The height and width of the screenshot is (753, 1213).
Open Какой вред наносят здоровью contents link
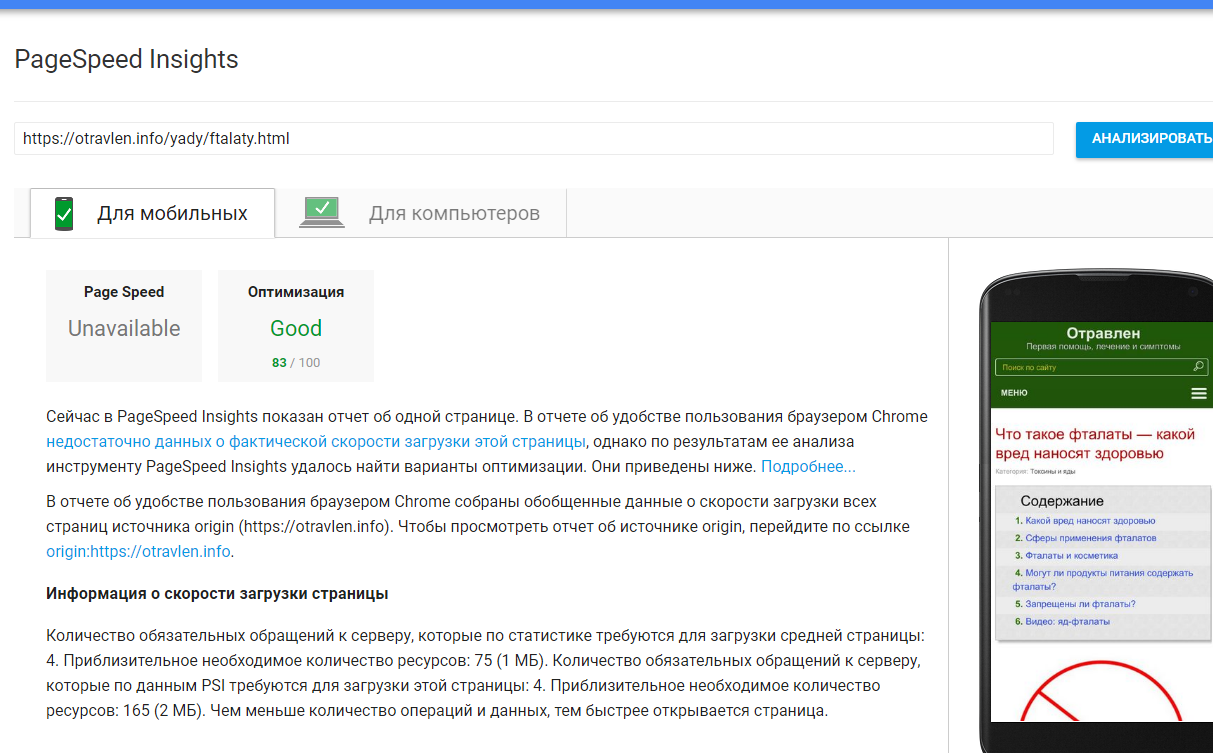point(1090,521)
